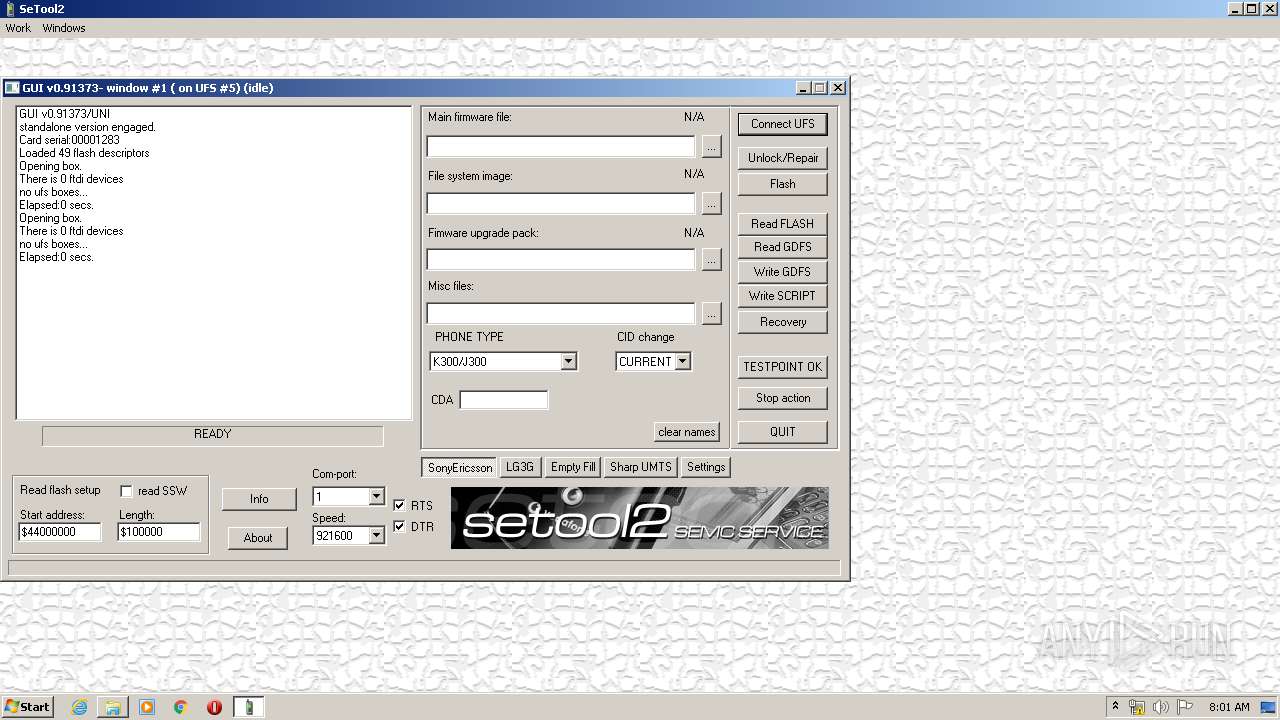The image size is (1280, 720).
Task: Click the TESTPOINT OK button
Action: 783,367
